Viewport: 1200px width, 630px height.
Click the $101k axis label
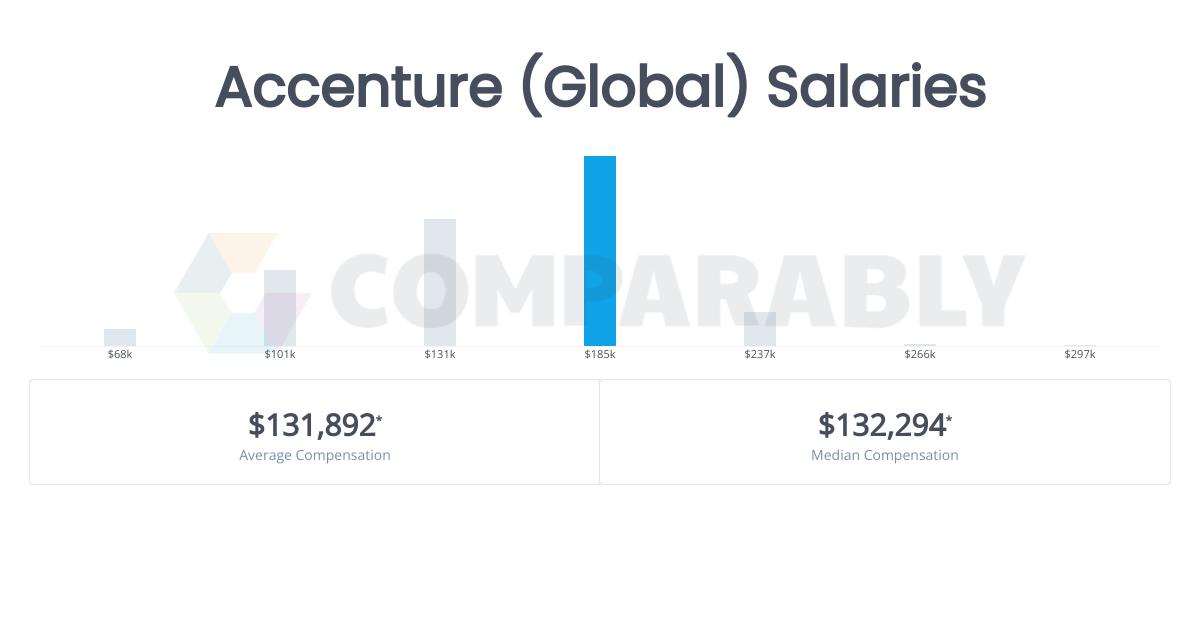click(280, 354)
